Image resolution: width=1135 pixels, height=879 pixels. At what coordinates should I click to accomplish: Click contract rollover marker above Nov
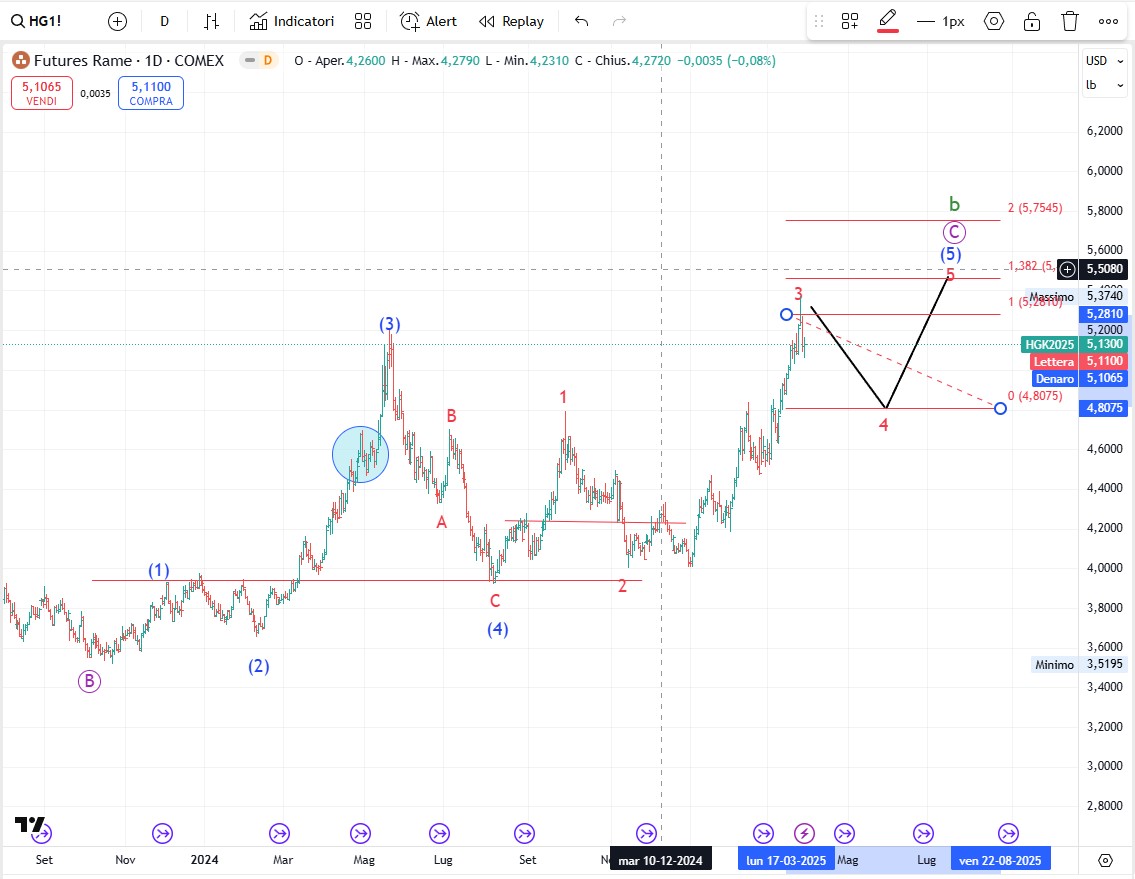tap(162, 834)
